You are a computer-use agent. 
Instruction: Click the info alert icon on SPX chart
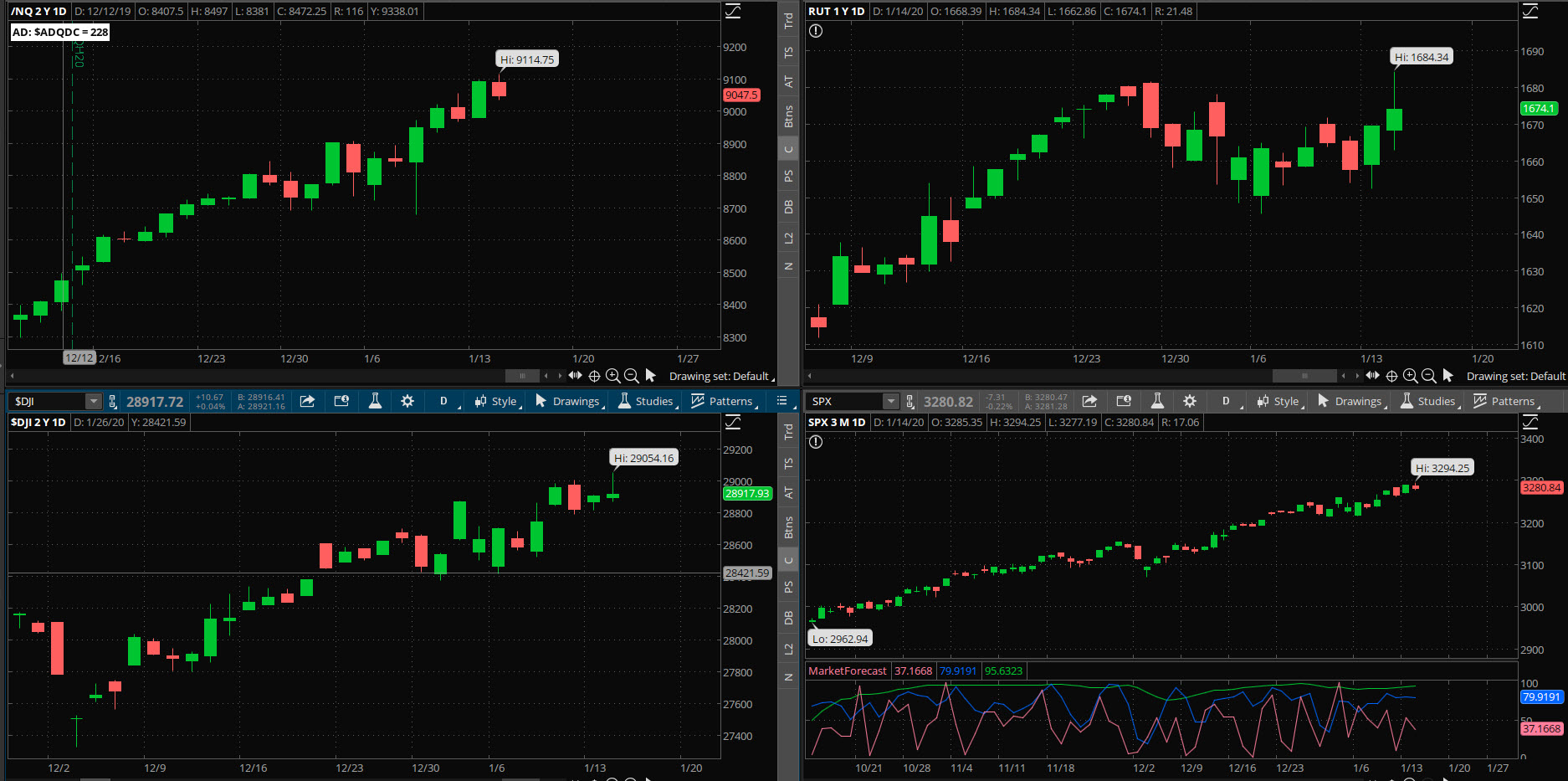(x=816, y=442)
